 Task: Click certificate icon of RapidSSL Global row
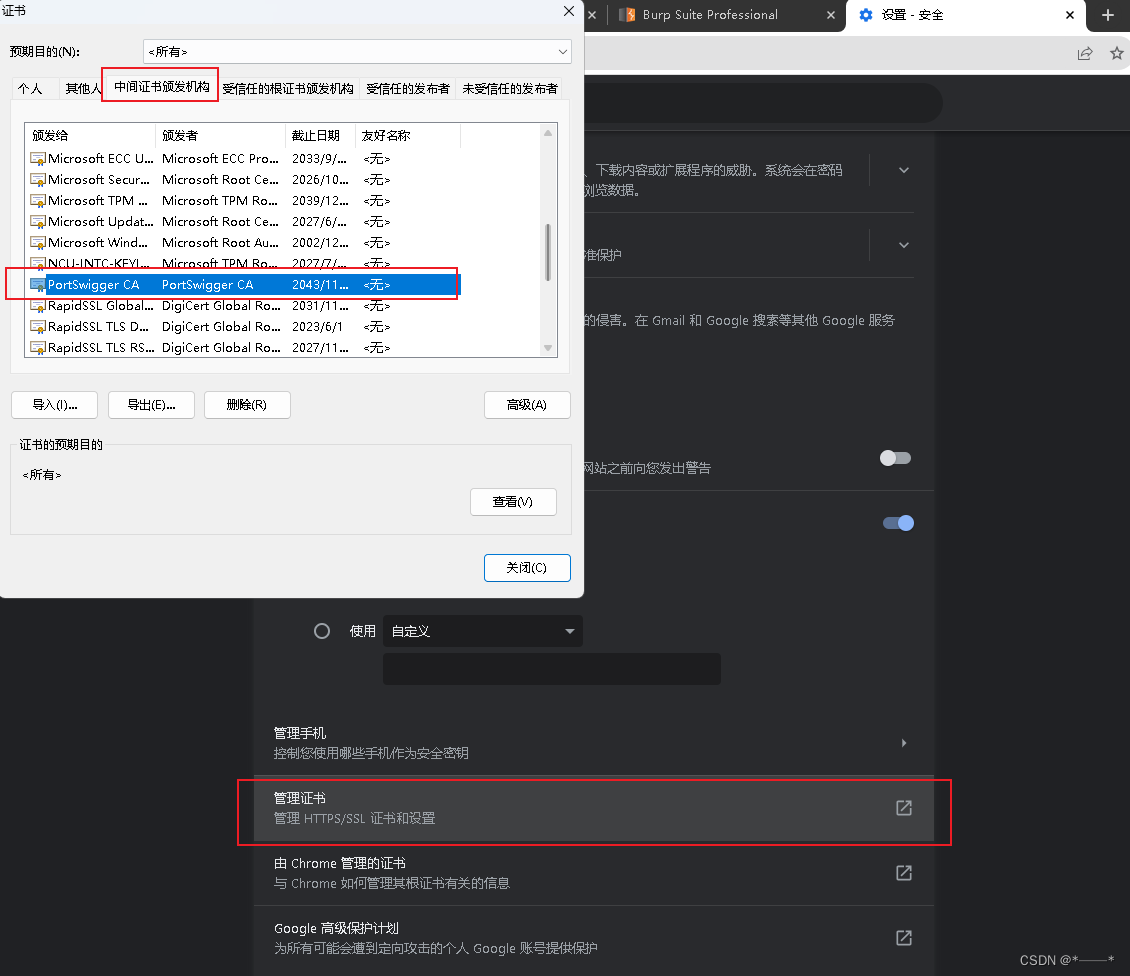click(x=37, y=306)
